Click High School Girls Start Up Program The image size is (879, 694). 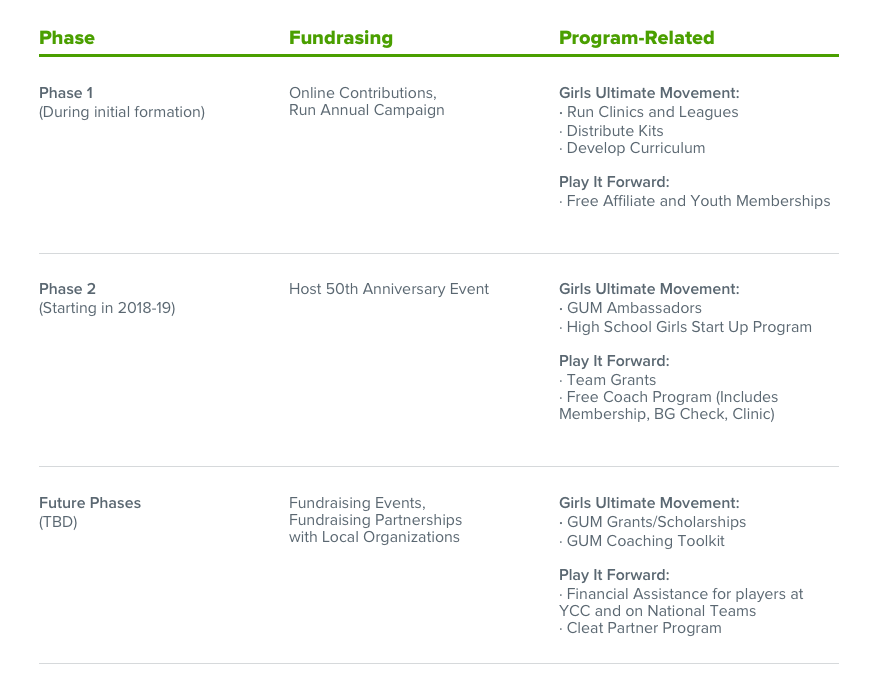[686, 327]
